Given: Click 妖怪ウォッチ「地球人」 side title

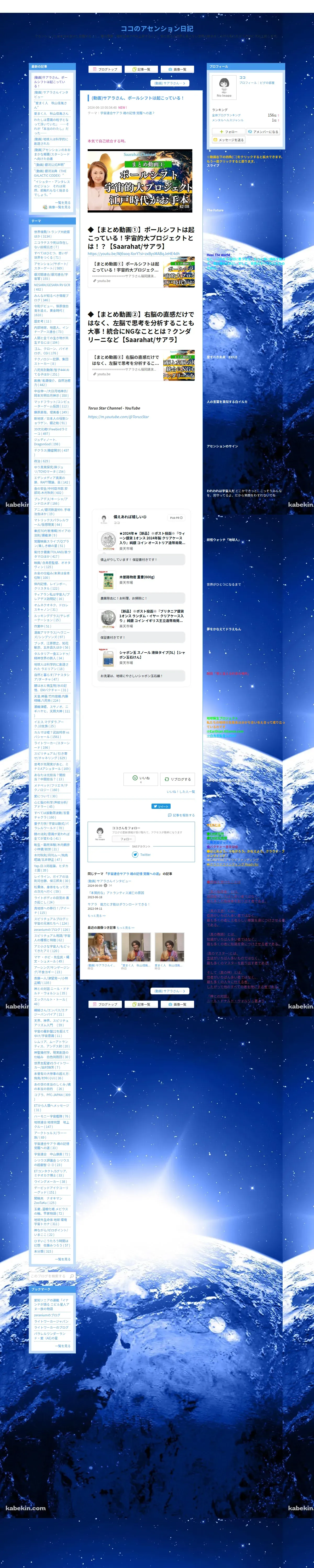Looking at the screenshot, I should coord(223,539).
